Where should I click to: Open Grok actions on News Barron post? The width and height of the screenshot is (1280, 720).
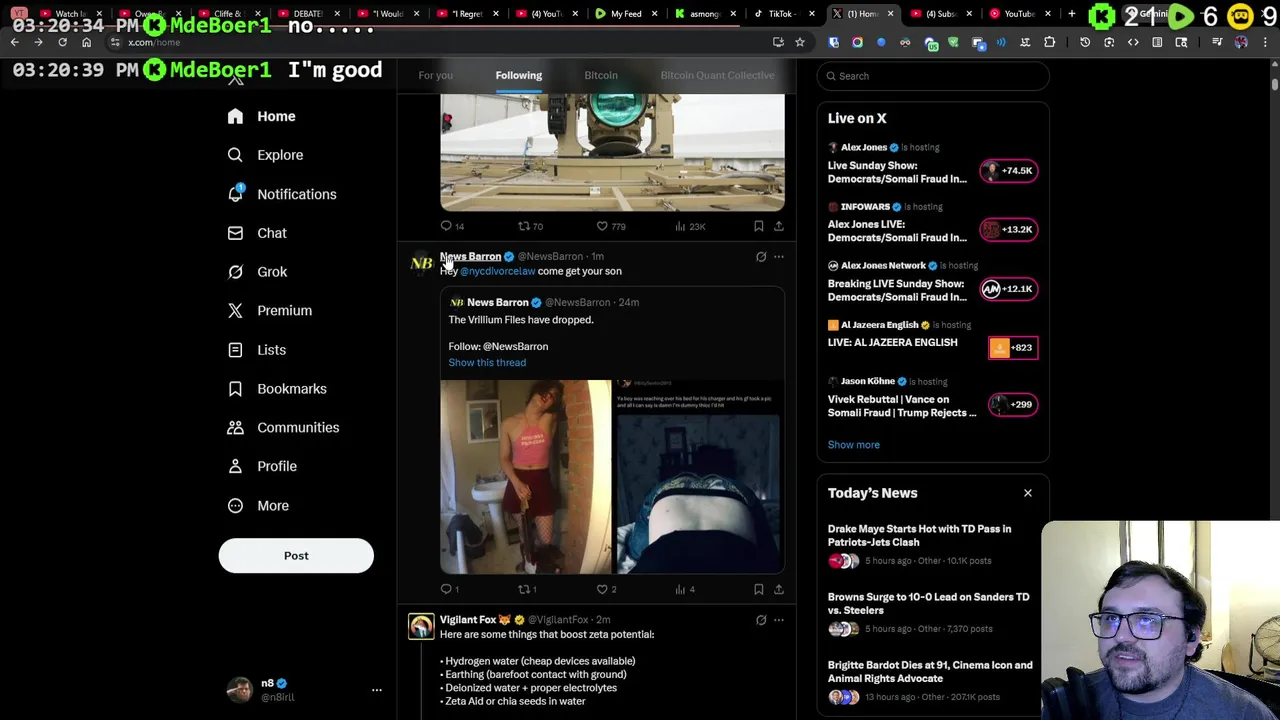coord(761,257)
